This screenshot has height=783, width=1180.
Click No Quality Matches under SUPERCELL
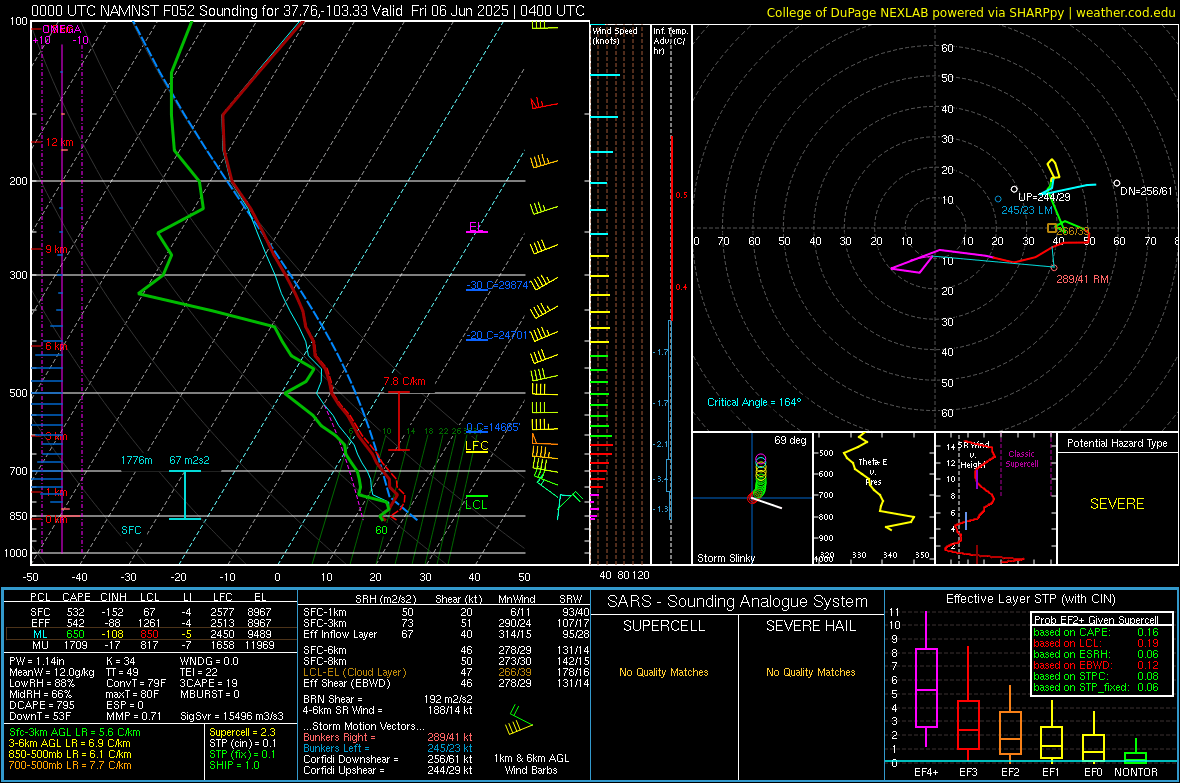(664, 672)
